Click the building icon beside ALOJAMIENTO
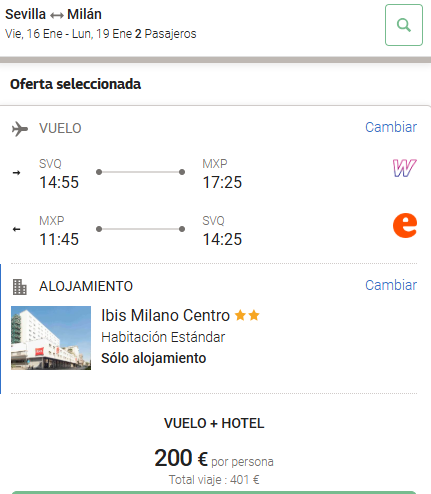431x494 pixels. 20,287
